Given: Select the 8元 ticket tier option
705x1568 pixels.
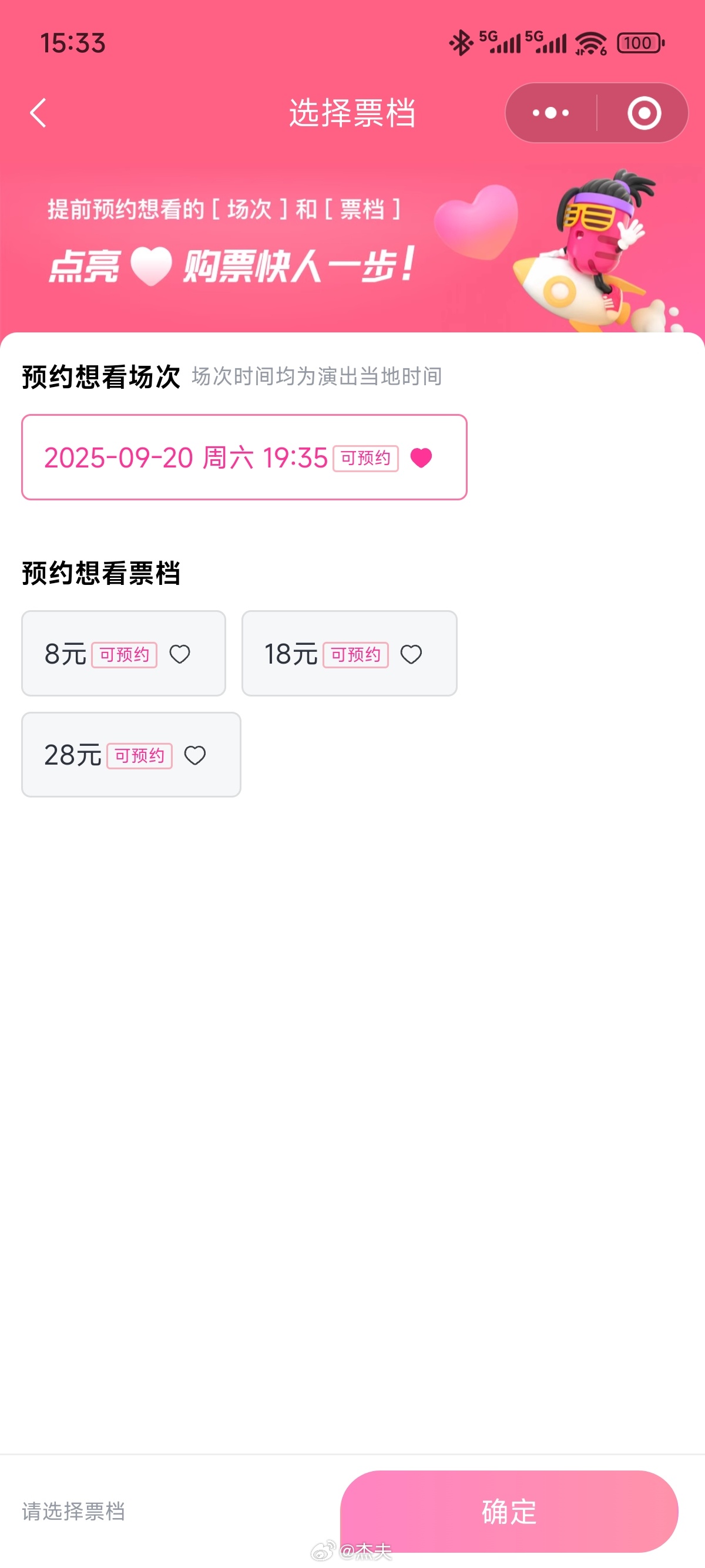Looking at the screenshot, I should click(123, 653).
